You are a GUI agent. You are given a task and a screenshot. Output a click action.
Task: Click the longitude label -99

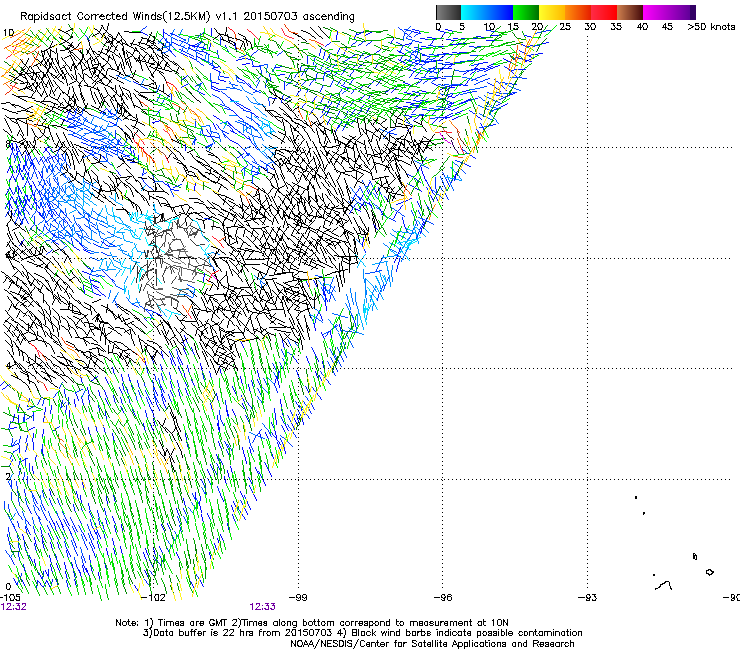point(298,597)
